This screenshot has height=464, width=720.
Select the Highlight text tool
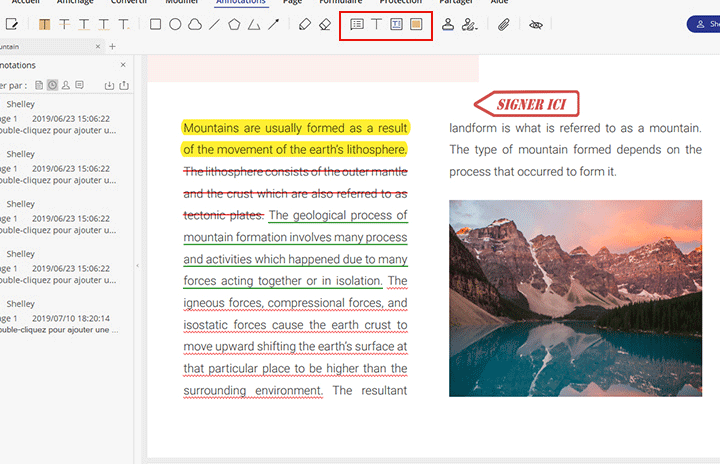45,24
